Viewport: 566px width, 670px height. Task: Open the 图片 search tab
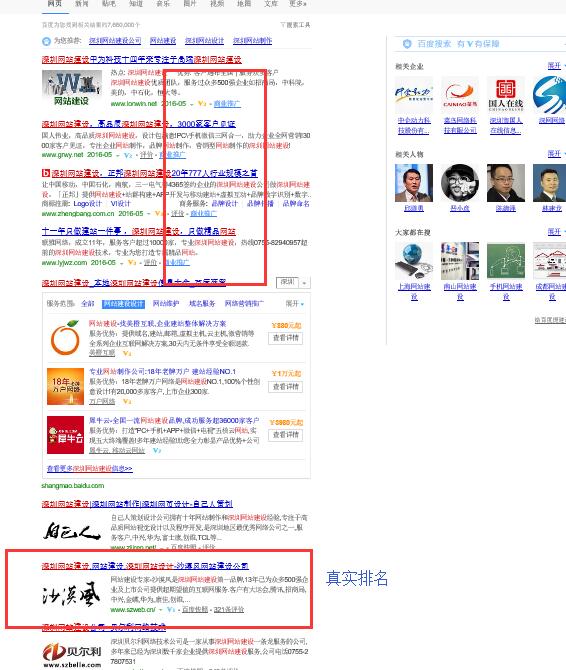tap(190, 3)
